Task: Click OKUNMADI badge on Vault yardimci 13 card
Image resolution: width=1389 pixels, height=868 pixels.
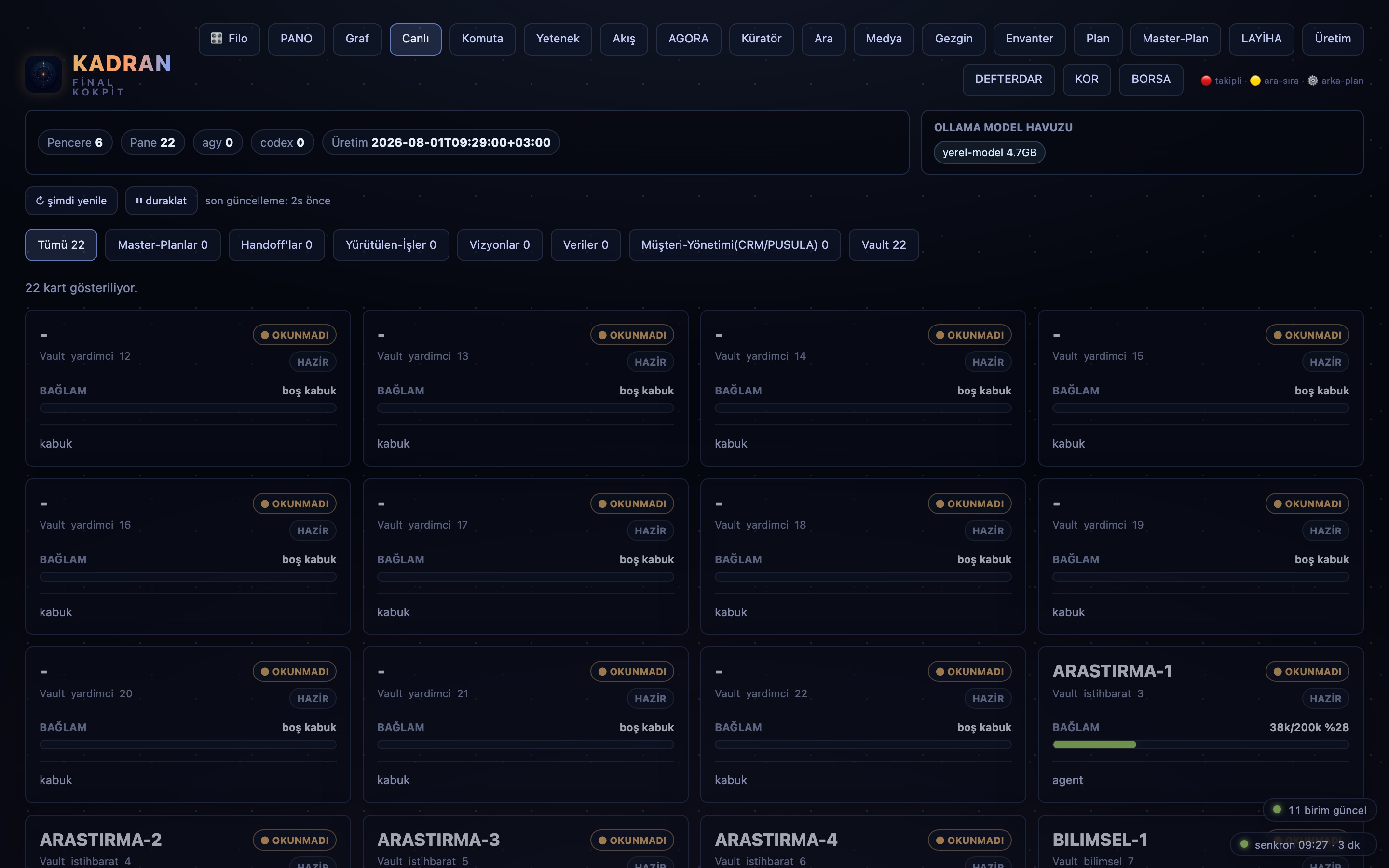Action: pyautogui.click(x=632, y=335)
